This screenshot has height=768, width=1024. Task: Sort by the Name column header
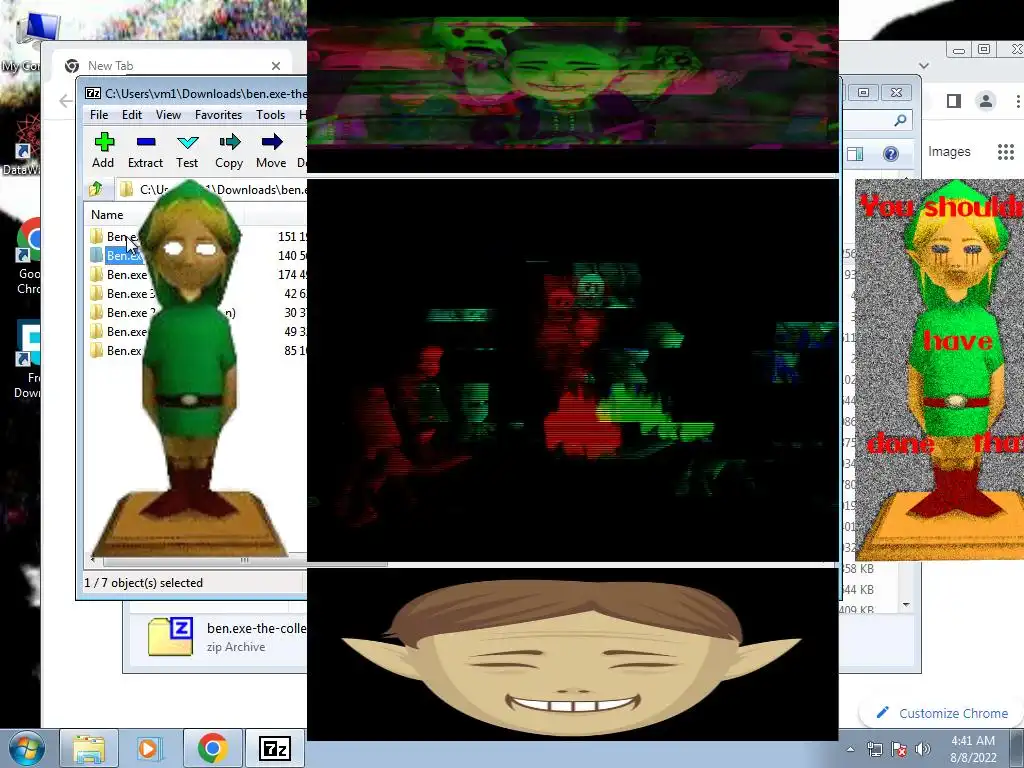click(x=107, y=215)
